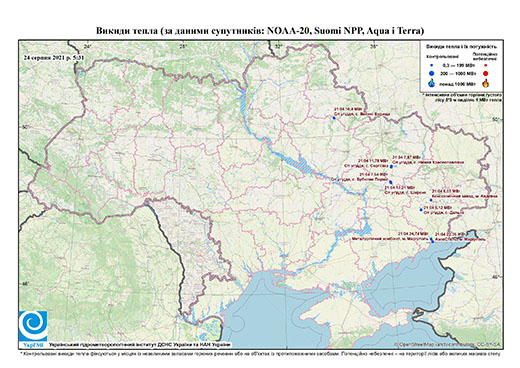The height and width of the screenshot is (368, 520).
Task: Click the small blue dot in legend
Action: (x=432, y=66)
